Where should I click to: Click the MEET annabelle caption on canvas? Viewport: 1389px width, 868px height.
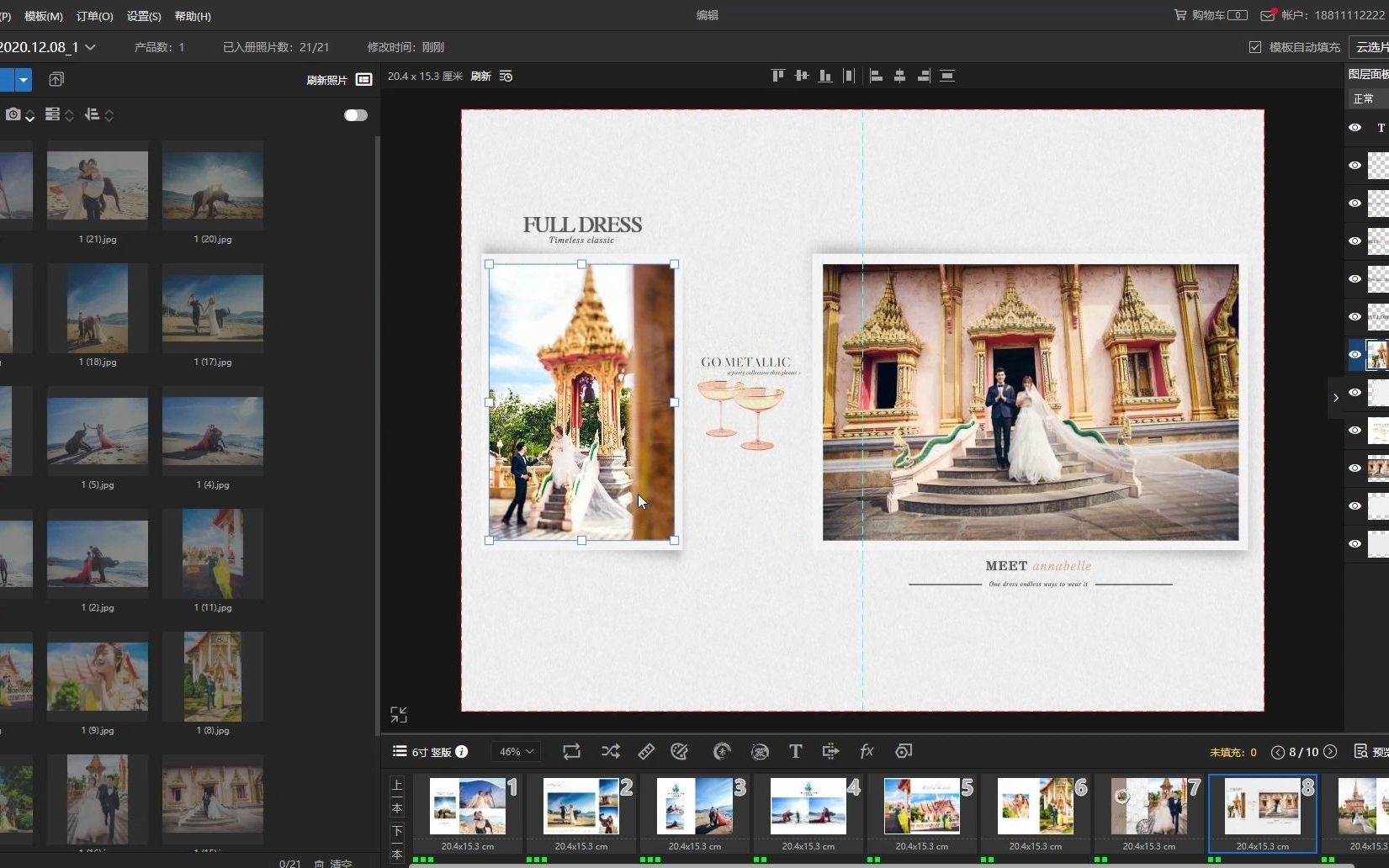pos(1038,566)
